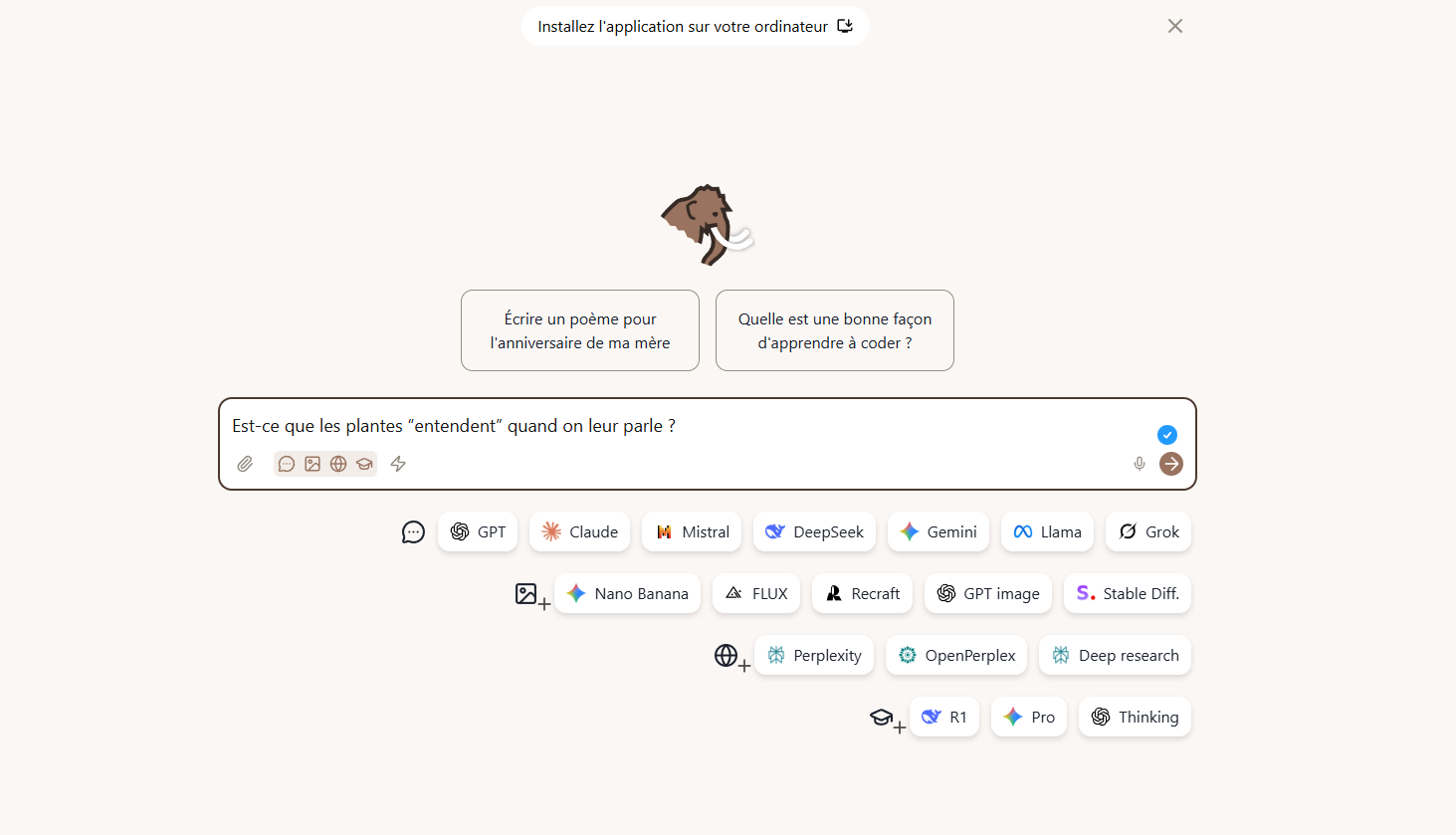Send the message with arrow button
This screenshot has height=835, width=1456.
(x=1171, y=464)
